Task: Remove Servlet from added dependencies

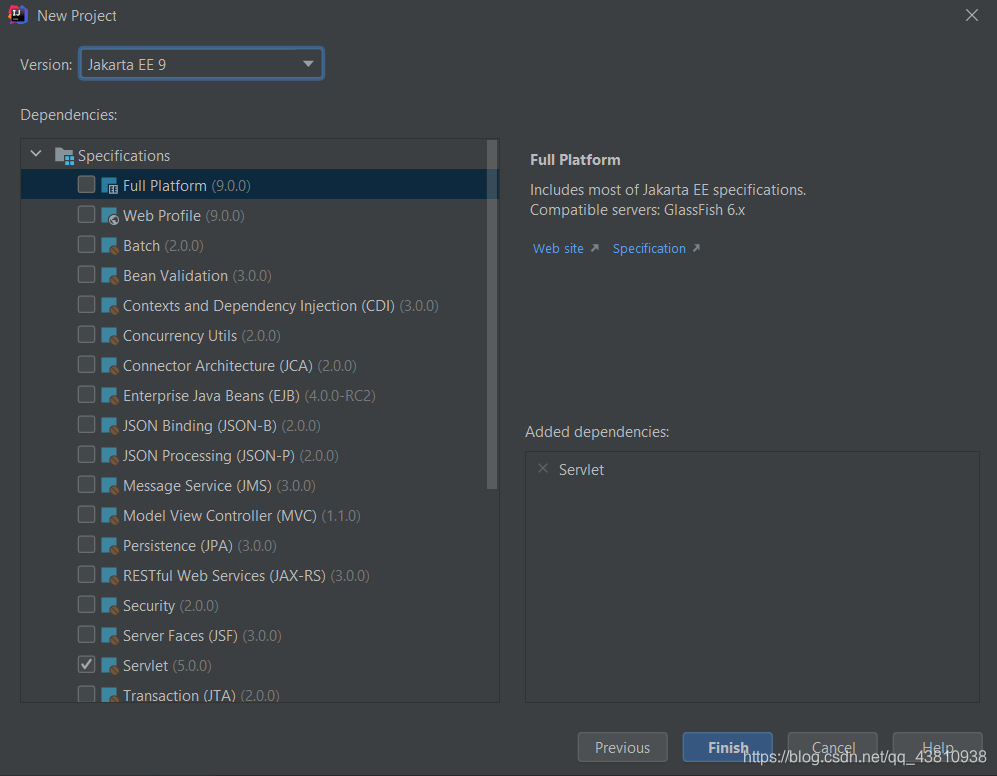Action: (542, 469)
